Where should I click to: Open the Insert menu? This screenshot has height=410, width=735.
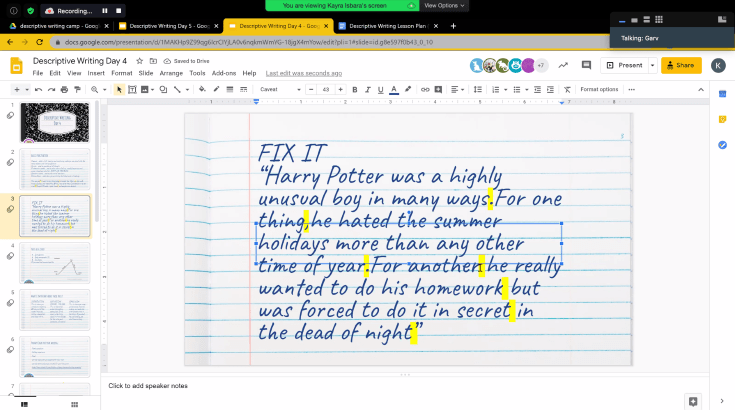pos(96,73)
